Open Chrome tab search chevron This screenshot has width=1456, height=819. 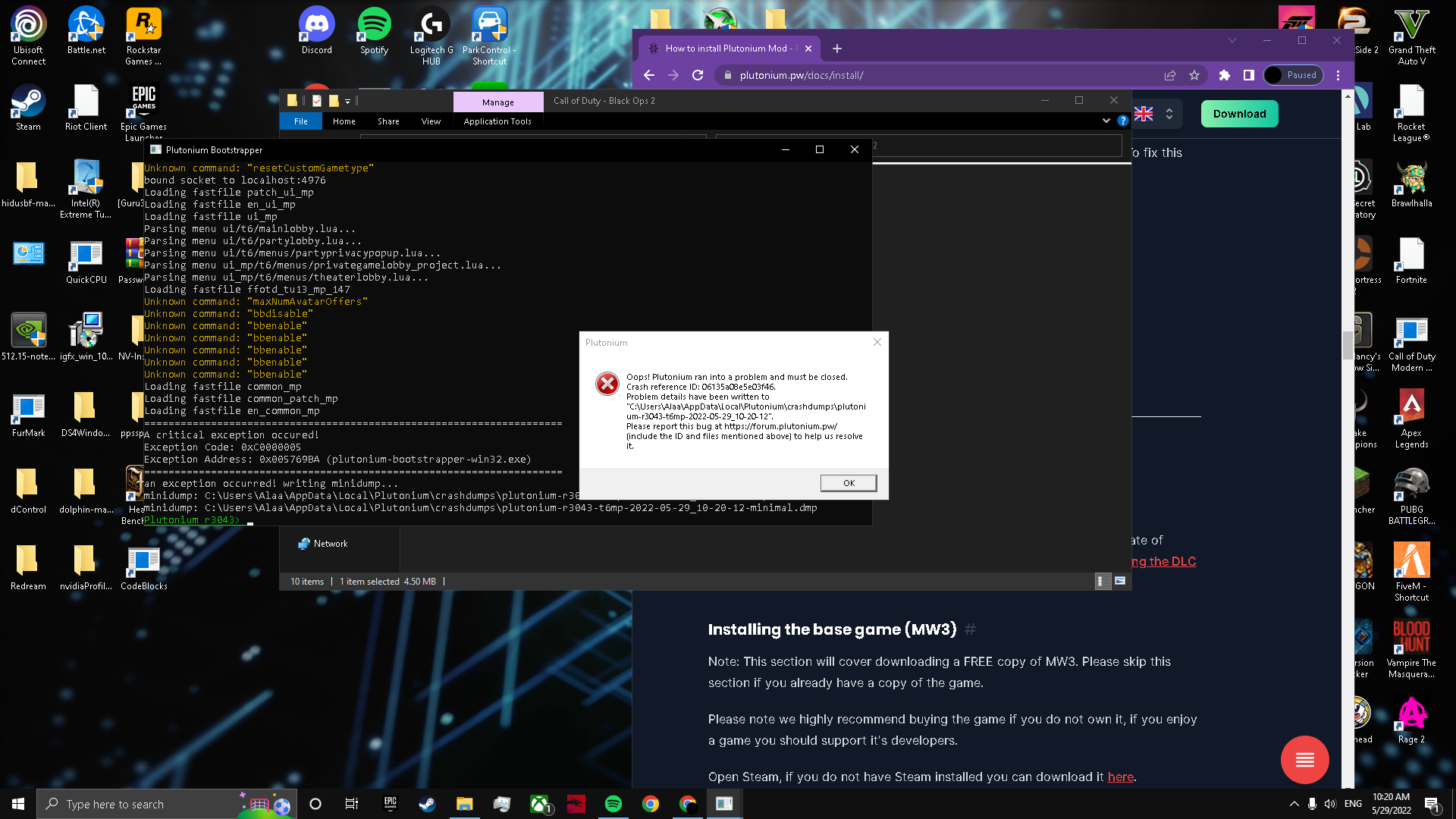tap(1232, 40)
